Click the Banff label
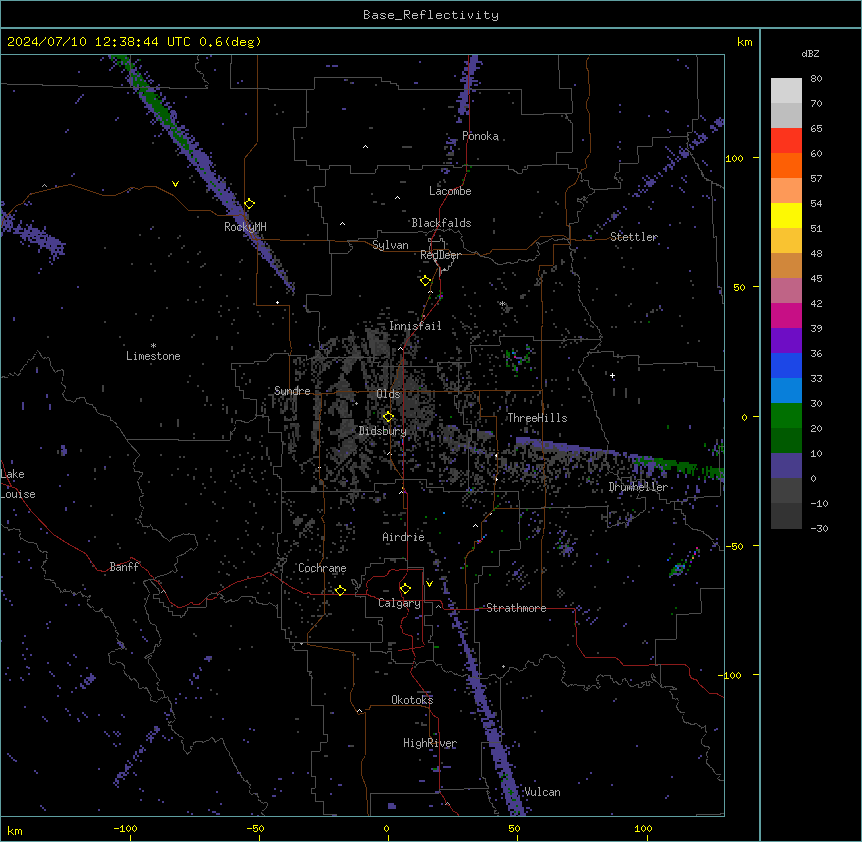The image size is (862, 842). tap(124, 567)
